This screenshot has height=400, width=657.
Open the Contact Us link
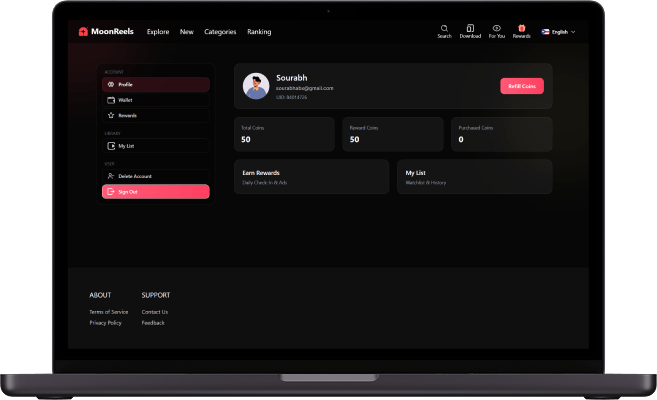pos(155,312)
